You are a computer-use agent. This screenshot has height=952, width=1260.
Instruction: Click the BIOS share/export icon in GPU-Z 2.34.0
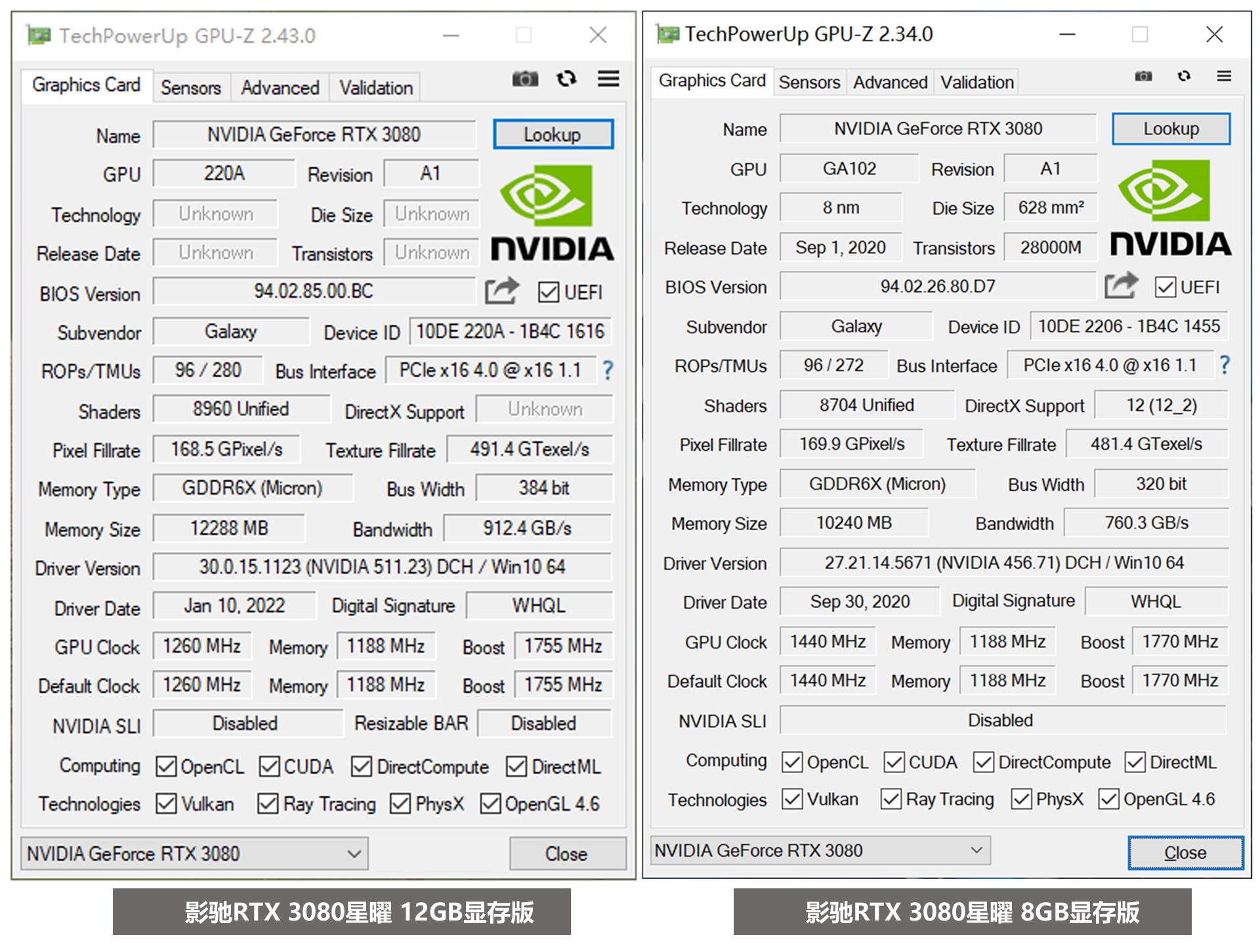(1122, 285)
